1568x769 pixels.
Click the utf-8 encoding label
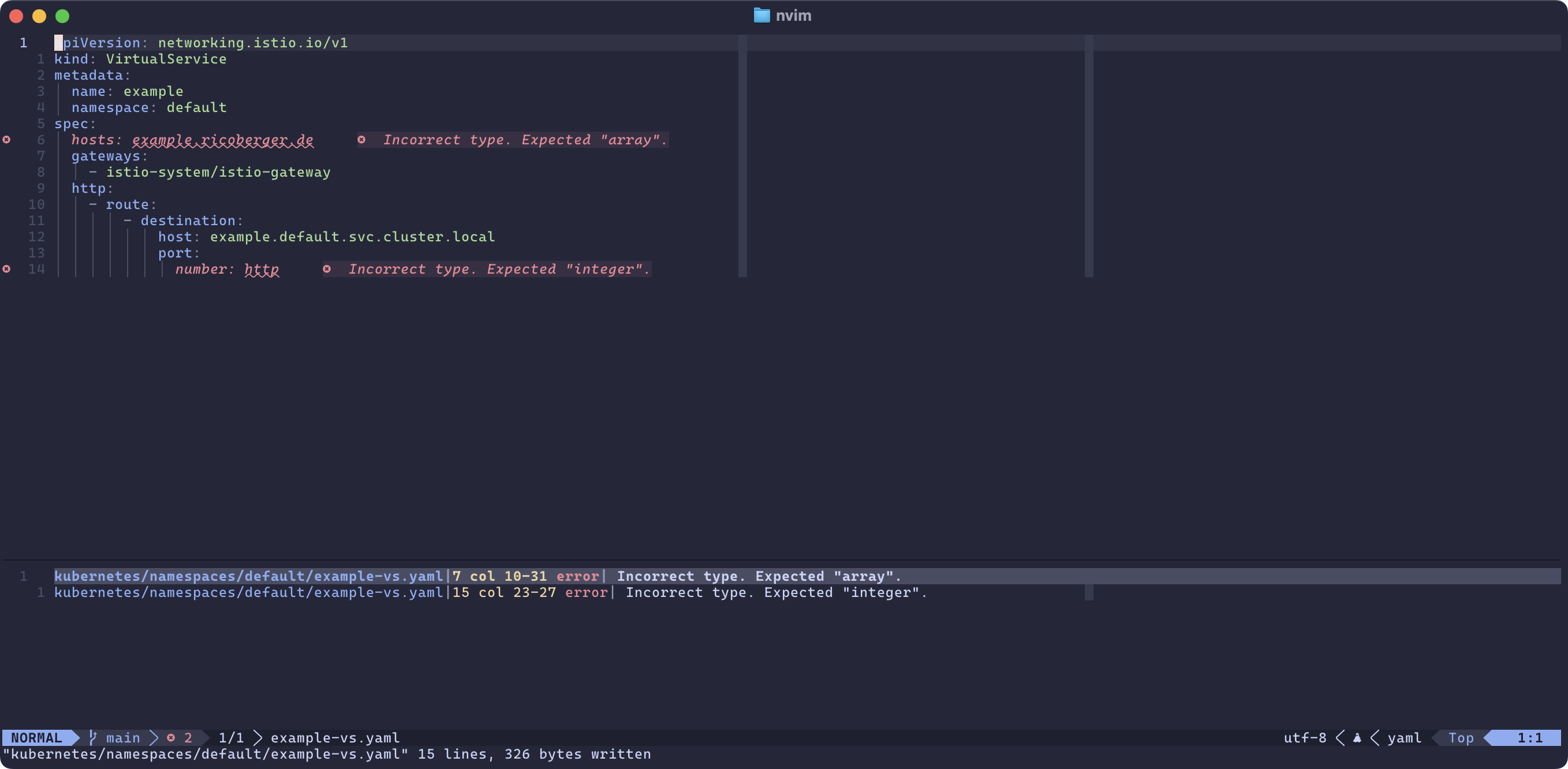tap(1305, 738)
